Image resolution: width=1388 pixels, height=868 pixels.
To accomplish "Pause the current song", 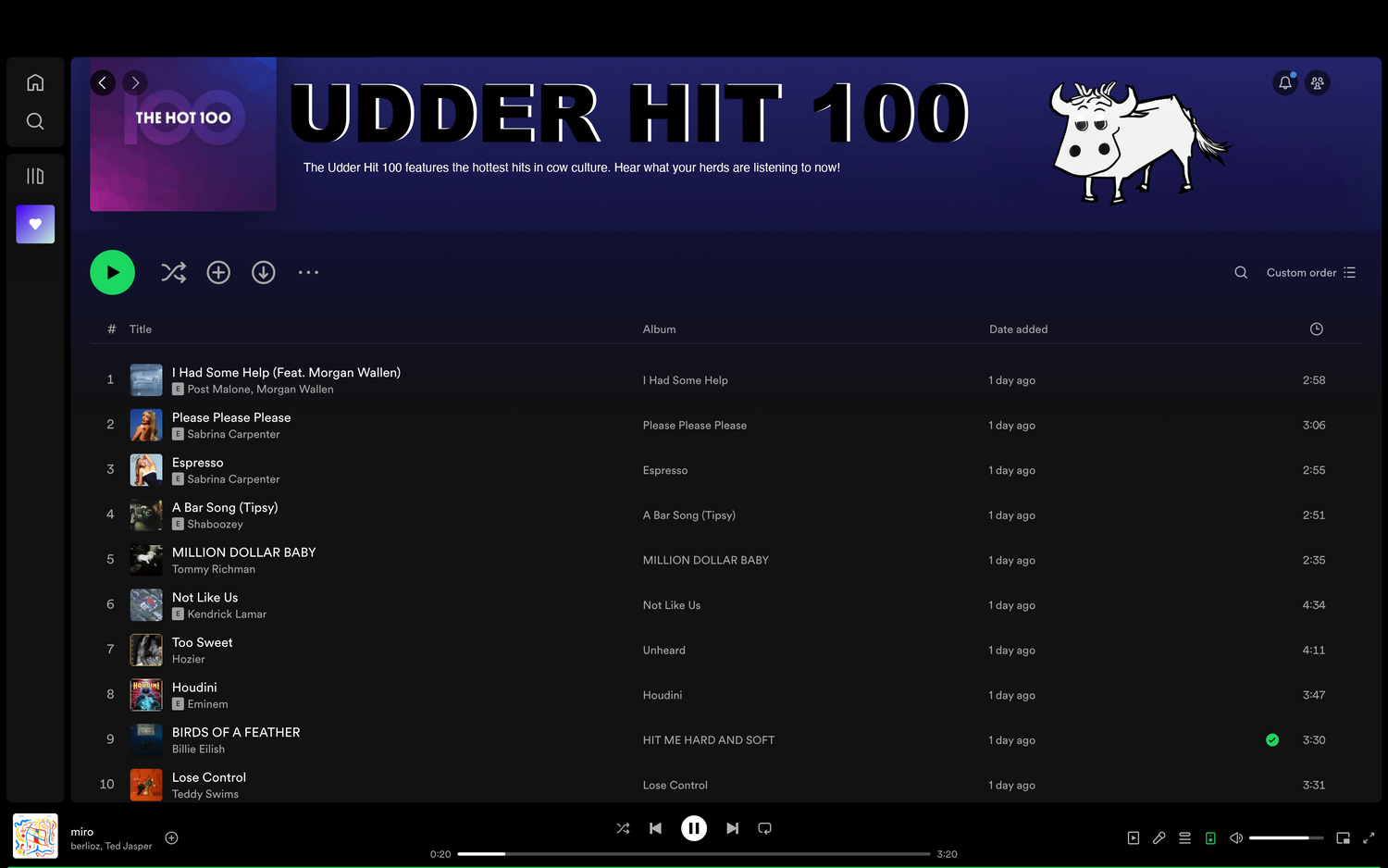I will (694, 828).
